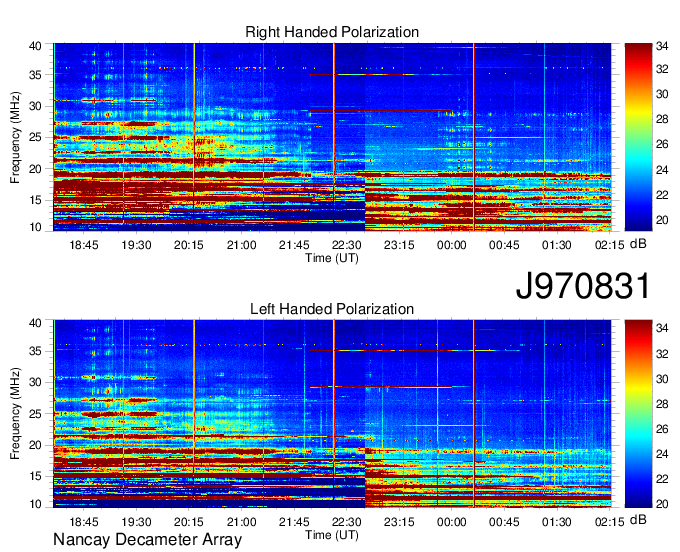Screen dimensions: 680x552
Task: Click 01:30 tick under Right Handed plot
Action: (x=557, y=245)
